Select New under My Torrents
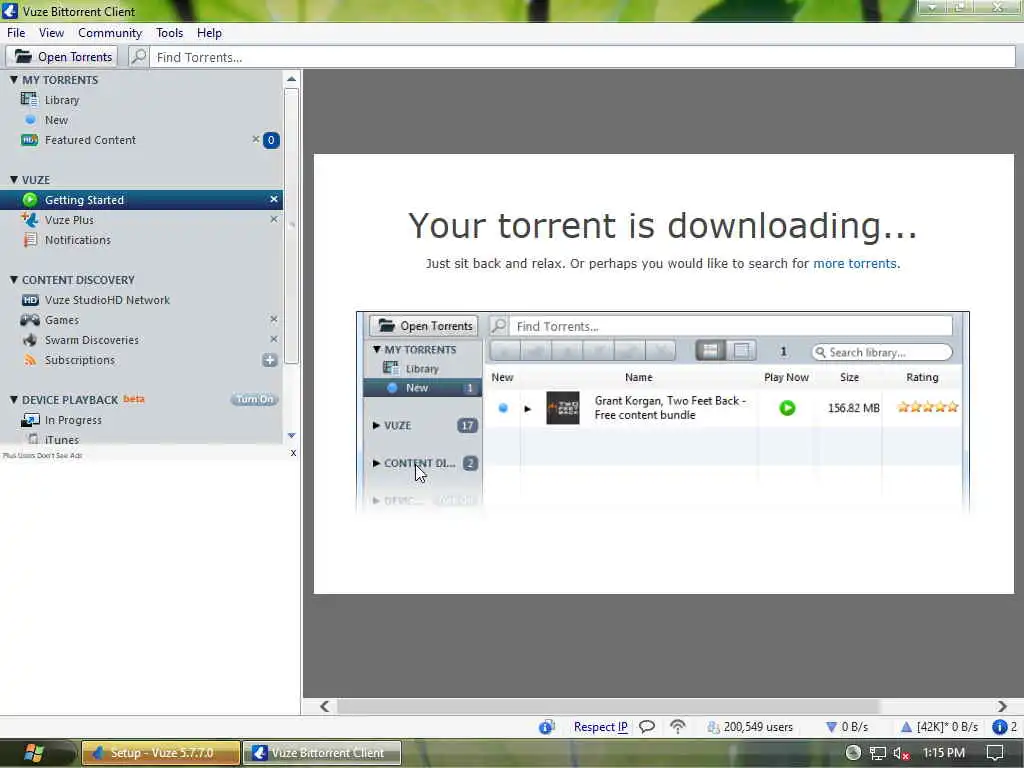This screenshot has height=768, width=1024. (56, 120)
